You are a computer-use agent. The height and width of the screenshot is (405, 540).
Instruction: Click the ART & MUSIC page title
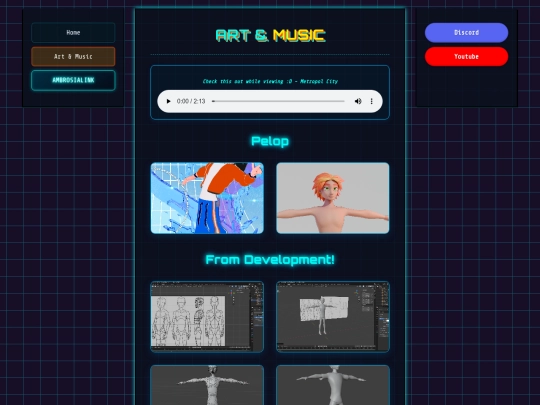270,35
